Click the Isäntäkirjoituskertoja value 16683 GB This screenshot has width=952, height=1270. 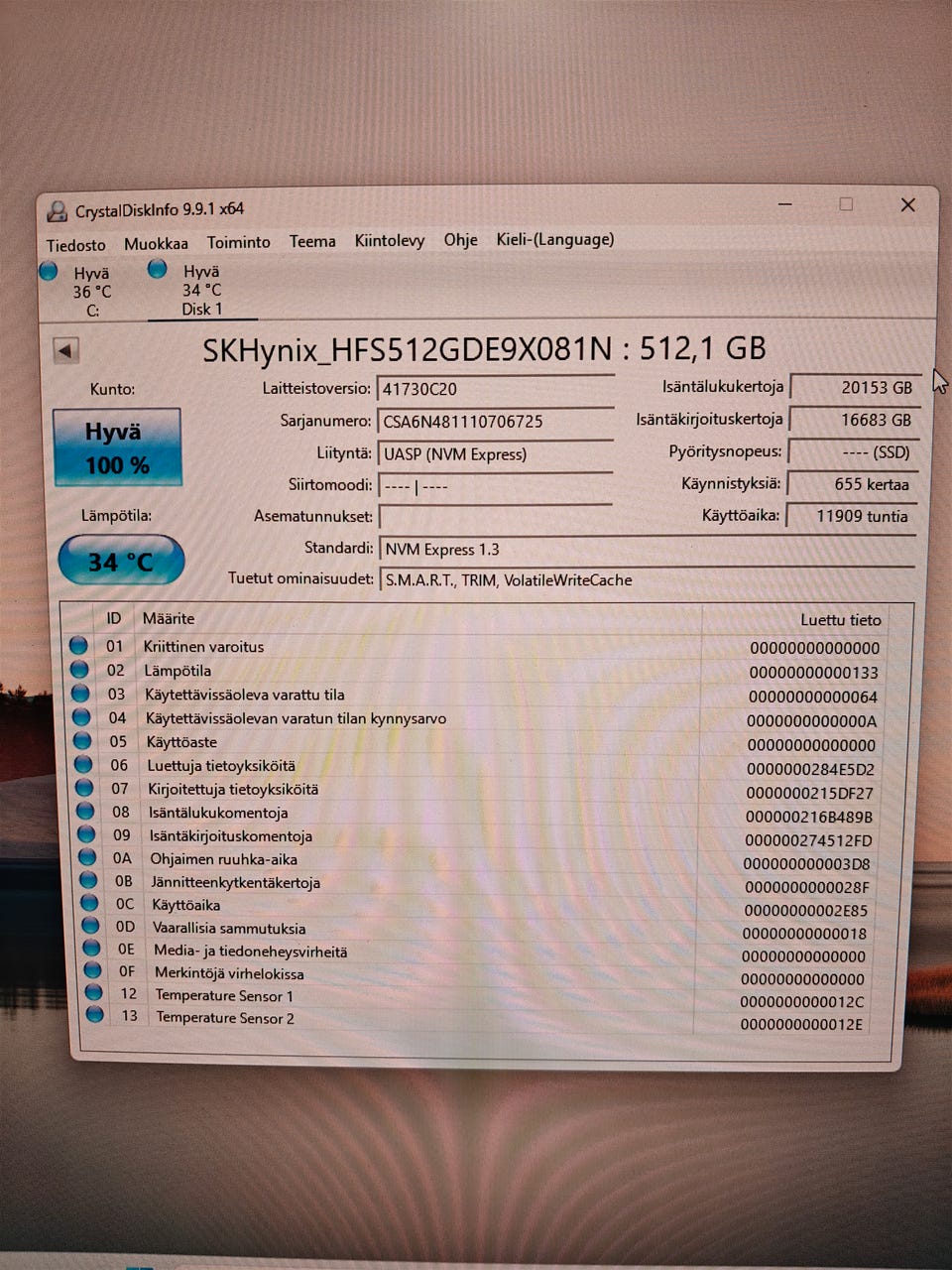(x=855, y=420)
